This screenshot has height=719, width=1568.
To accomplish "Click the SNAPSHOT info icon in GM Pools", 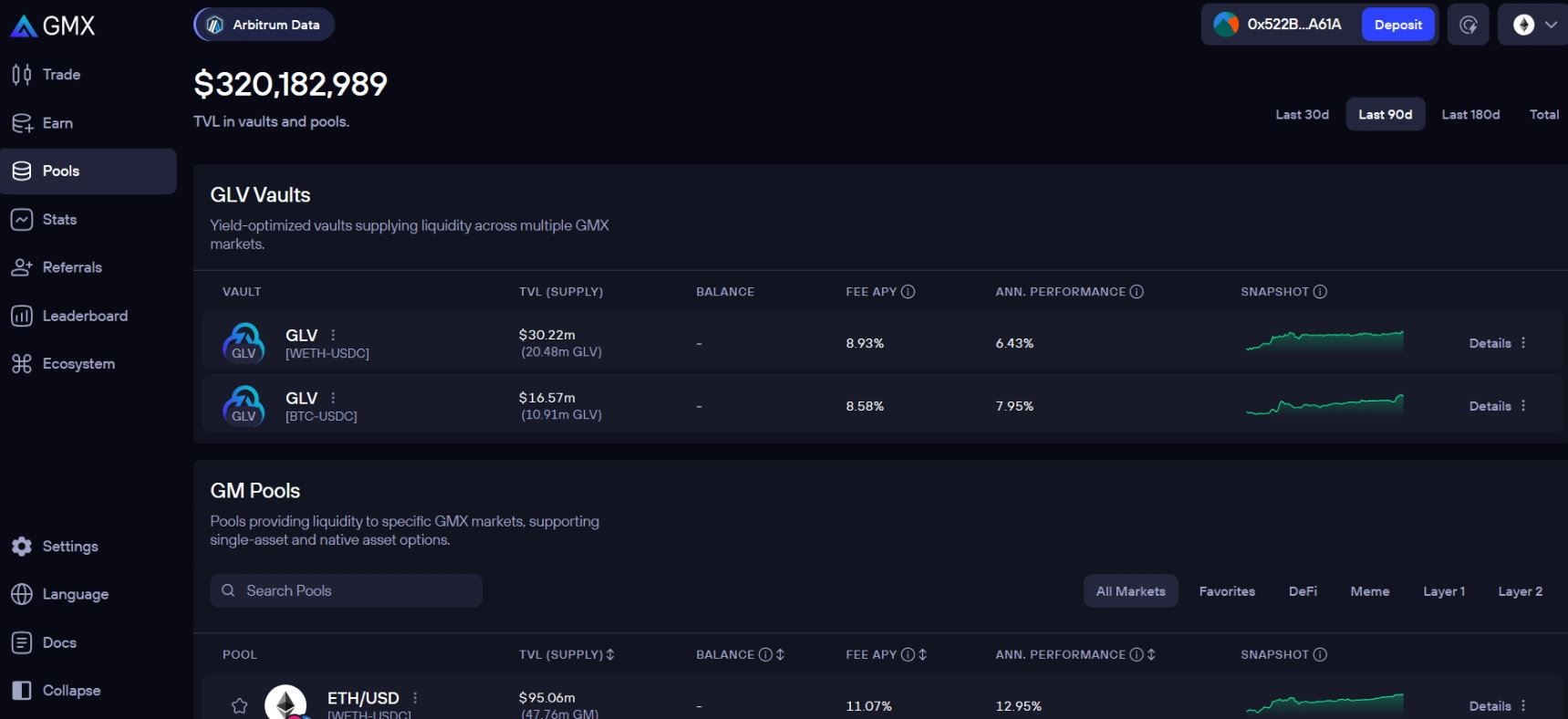I will tap(1320, 655).
